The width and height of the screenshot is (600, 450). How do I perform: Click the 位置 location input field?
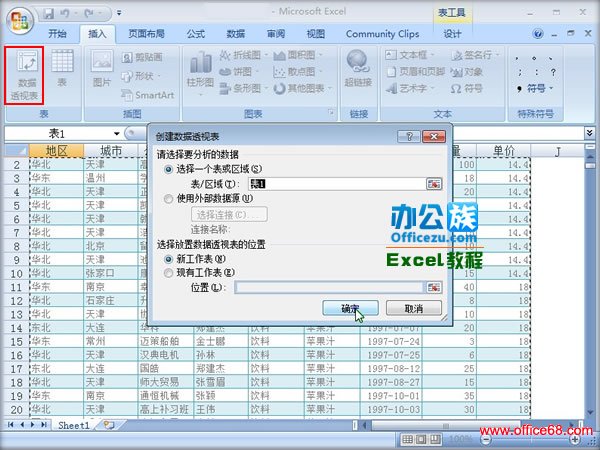(x=329, y=287)
